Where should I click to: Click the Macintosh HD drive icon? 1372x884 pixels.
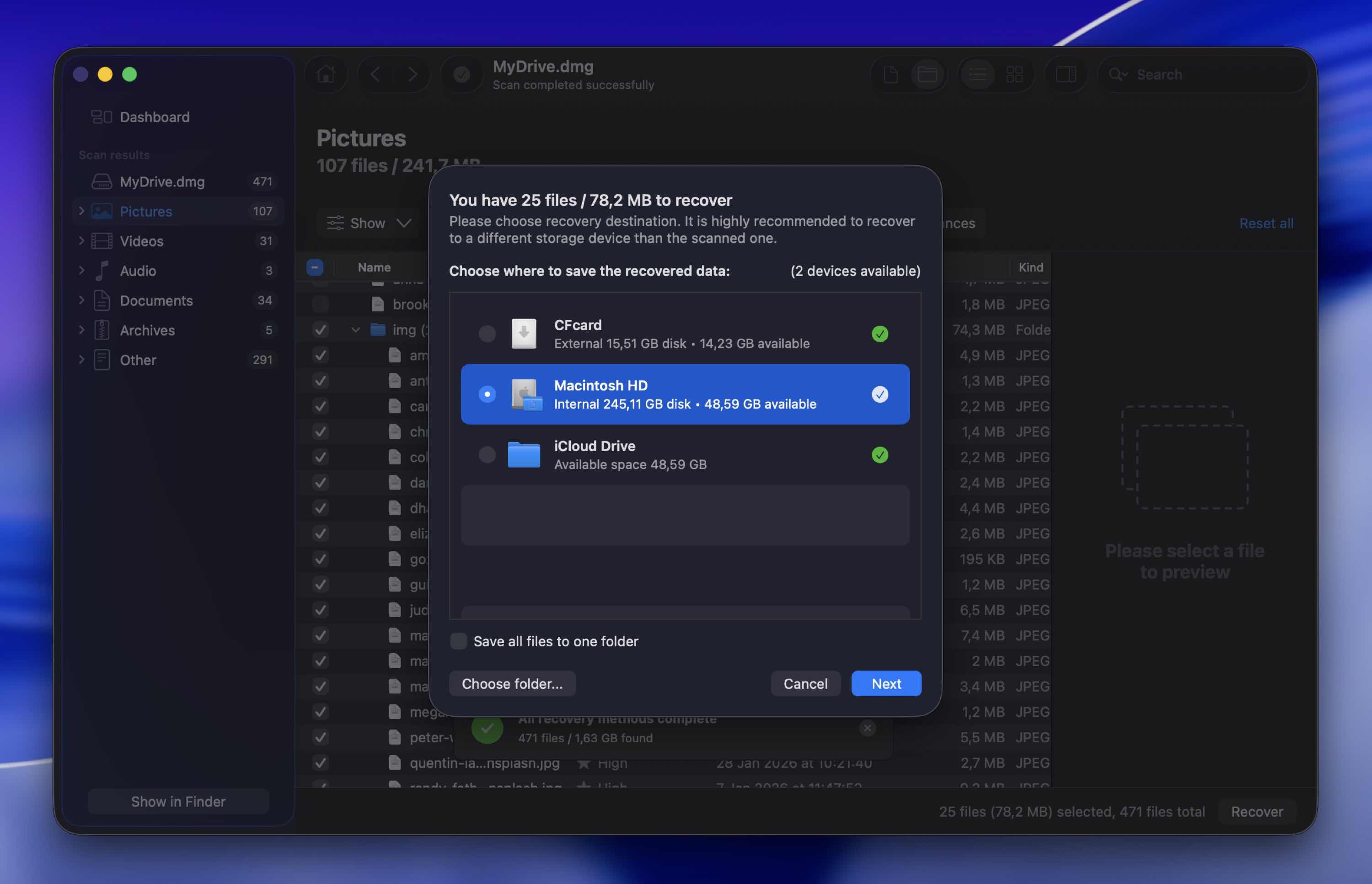(x=526, y=394)
